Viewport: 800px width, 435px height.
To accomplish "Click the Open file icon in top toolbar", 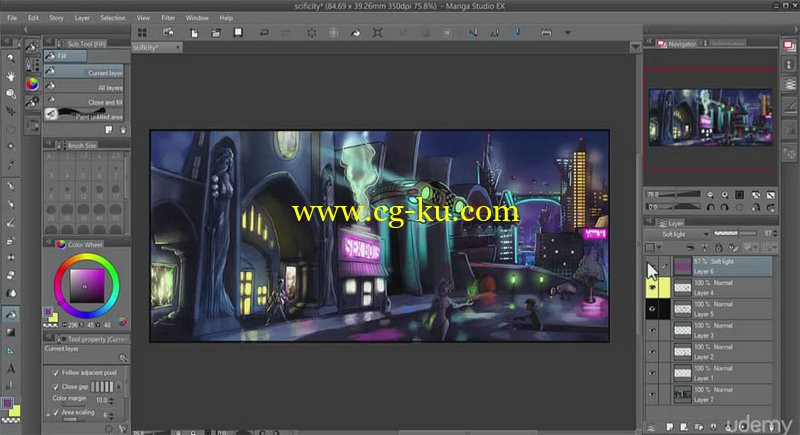I will pyautogui.click(x=216, y=33).
